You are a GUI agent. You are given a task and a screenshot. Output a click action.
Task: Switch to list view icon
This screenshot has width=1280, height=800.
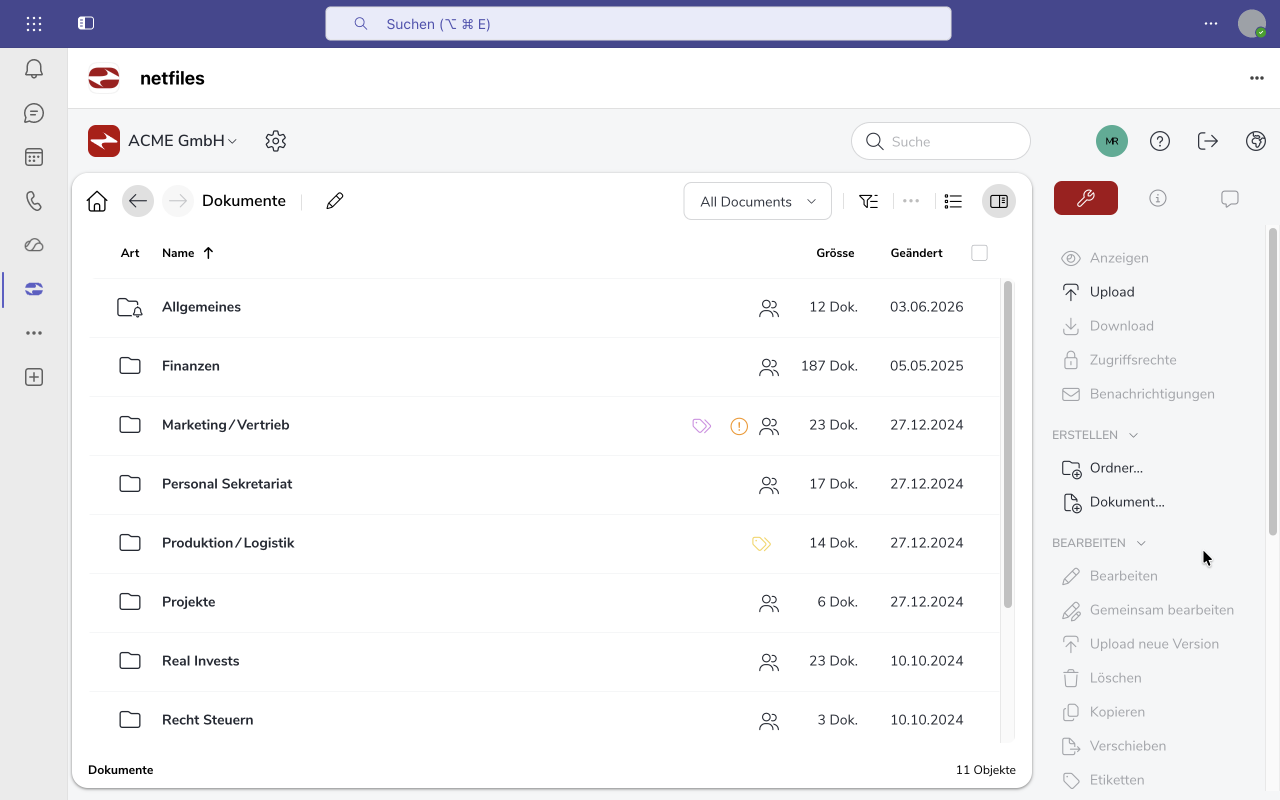953,201
